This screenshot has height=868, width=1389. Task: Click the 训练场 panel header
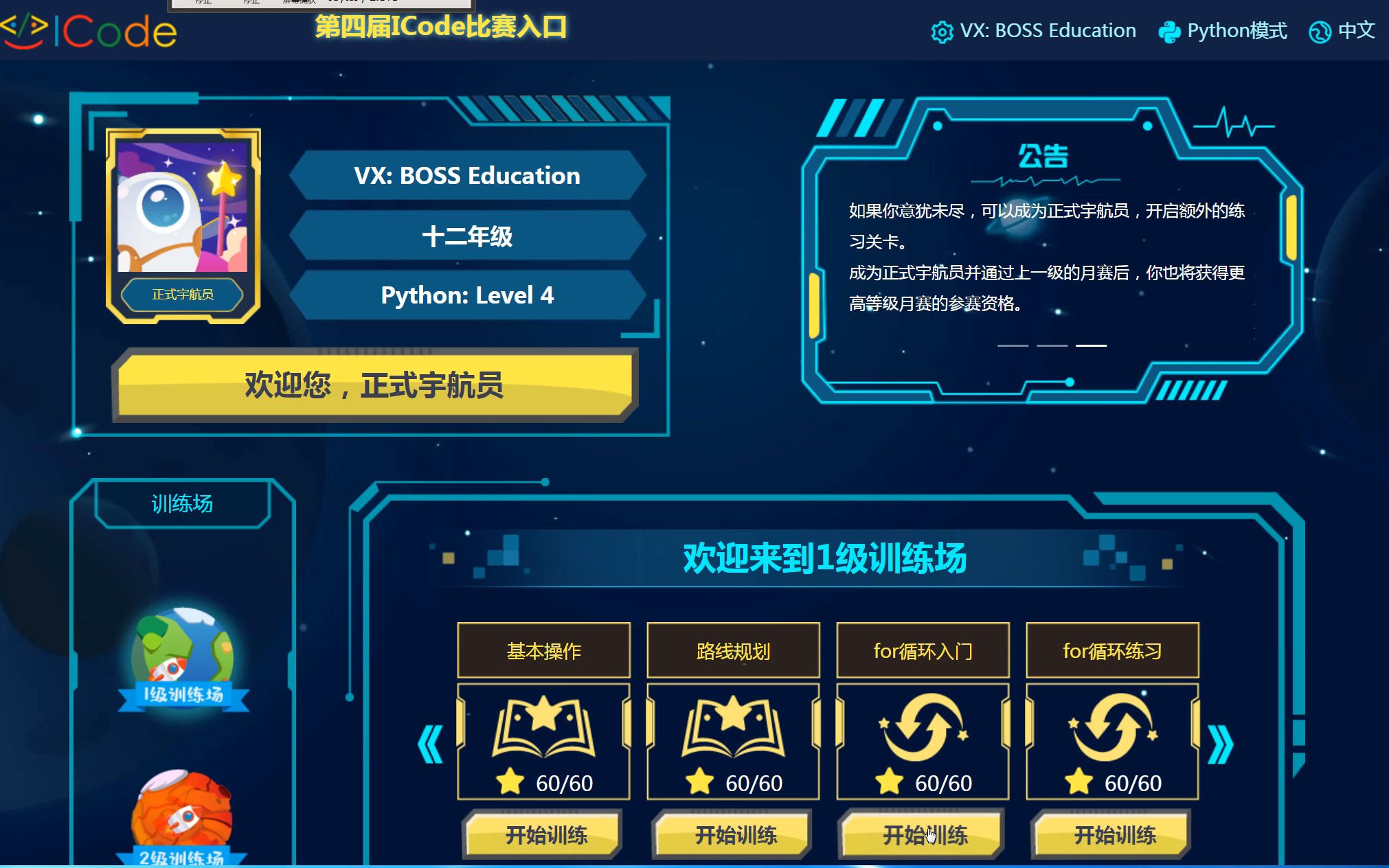pyautogui.click(x=182, y=503)
